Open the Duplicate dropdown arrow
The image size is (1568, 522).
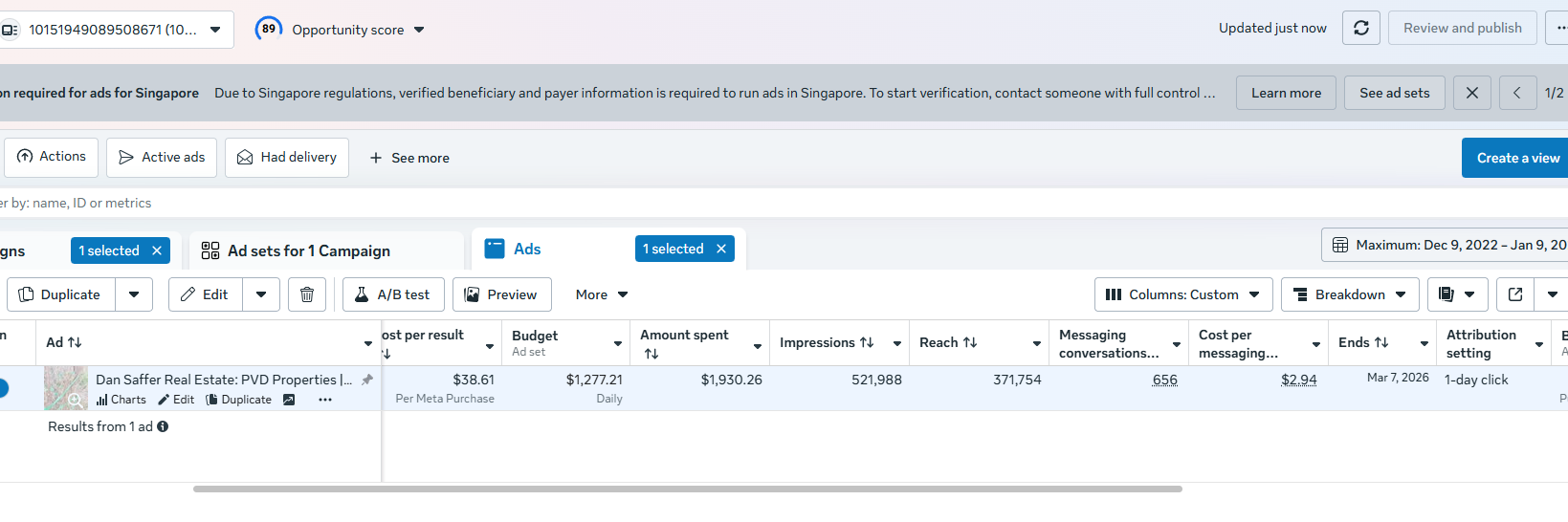[134, 294]
